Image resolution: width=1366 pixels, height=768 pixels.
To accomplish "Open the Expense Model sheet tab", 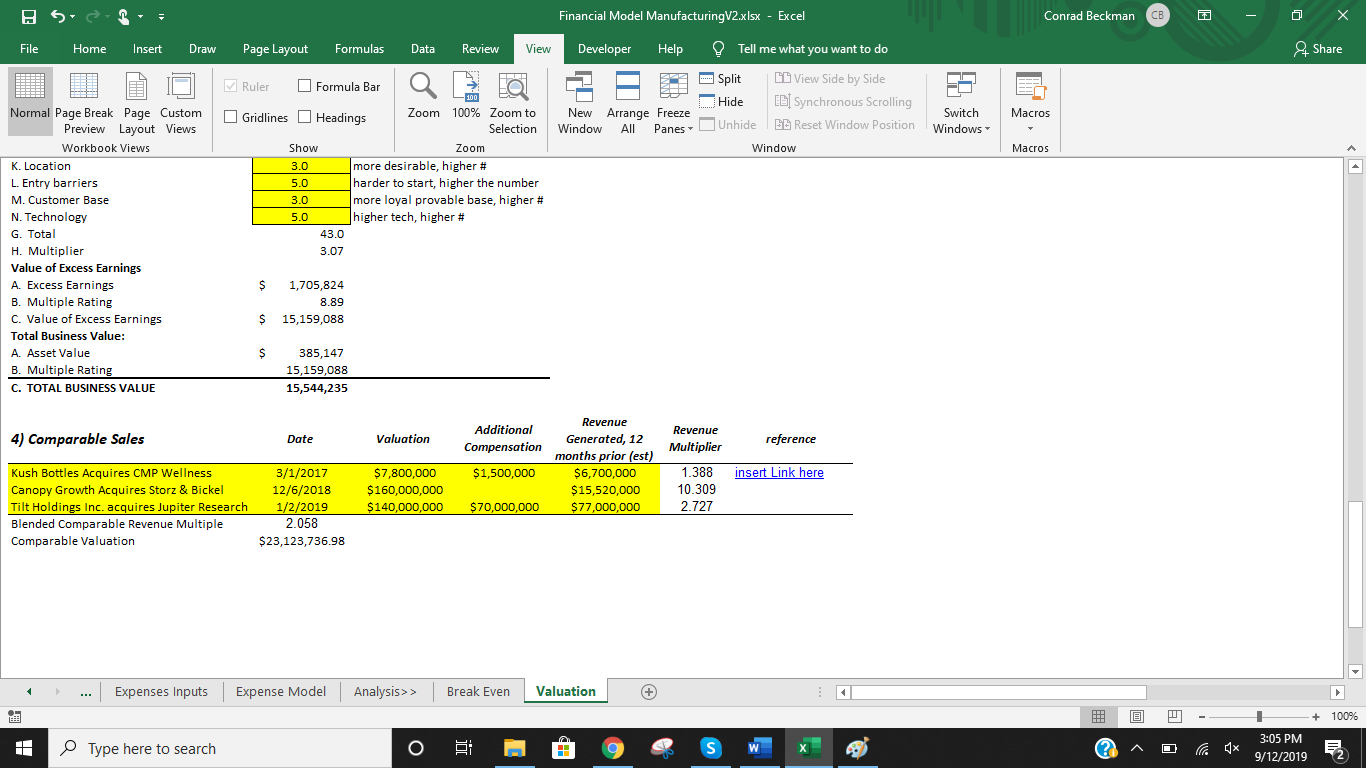I will 280,691.
